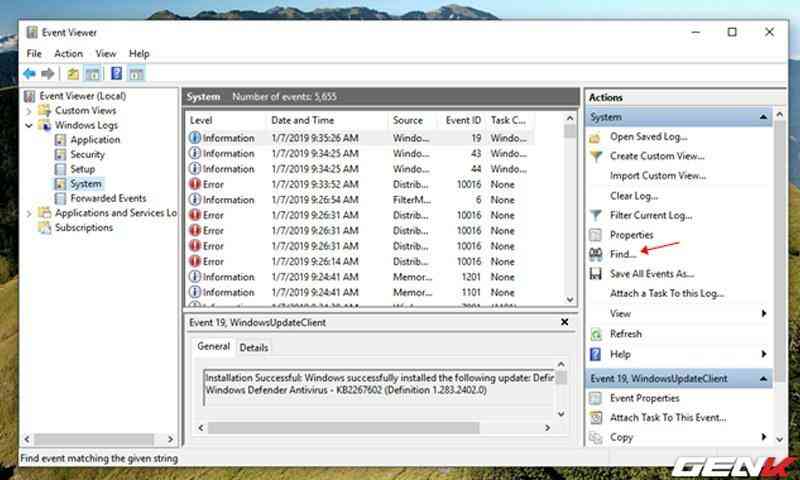
Task: Expand the Copy submenu in Actions
Action: 764,437
